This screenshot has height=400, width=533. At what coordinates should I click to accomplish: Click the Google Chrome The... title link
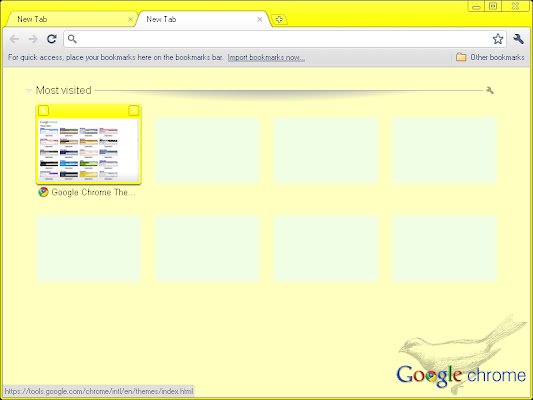(93, 192)
